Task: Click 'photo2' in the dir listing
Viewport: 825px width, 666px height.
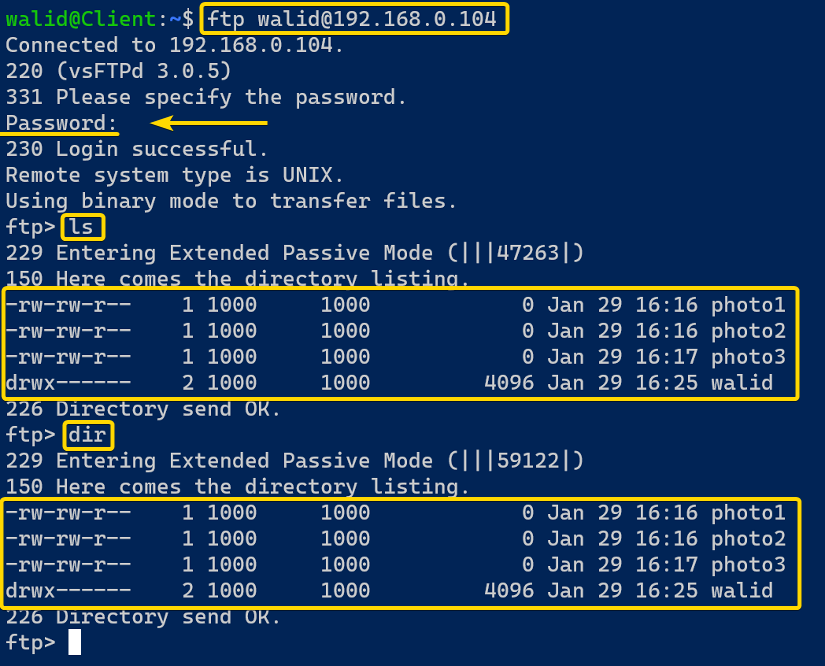Action: coord(748,539)
